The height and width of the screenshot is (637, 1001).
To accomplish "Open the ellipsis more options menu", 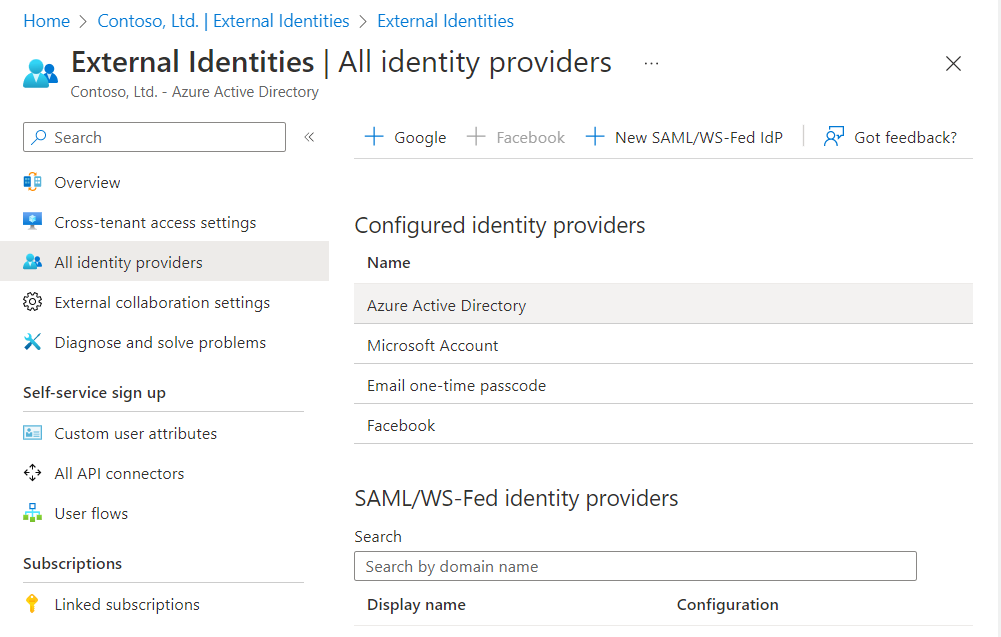I will pos(651,63).
